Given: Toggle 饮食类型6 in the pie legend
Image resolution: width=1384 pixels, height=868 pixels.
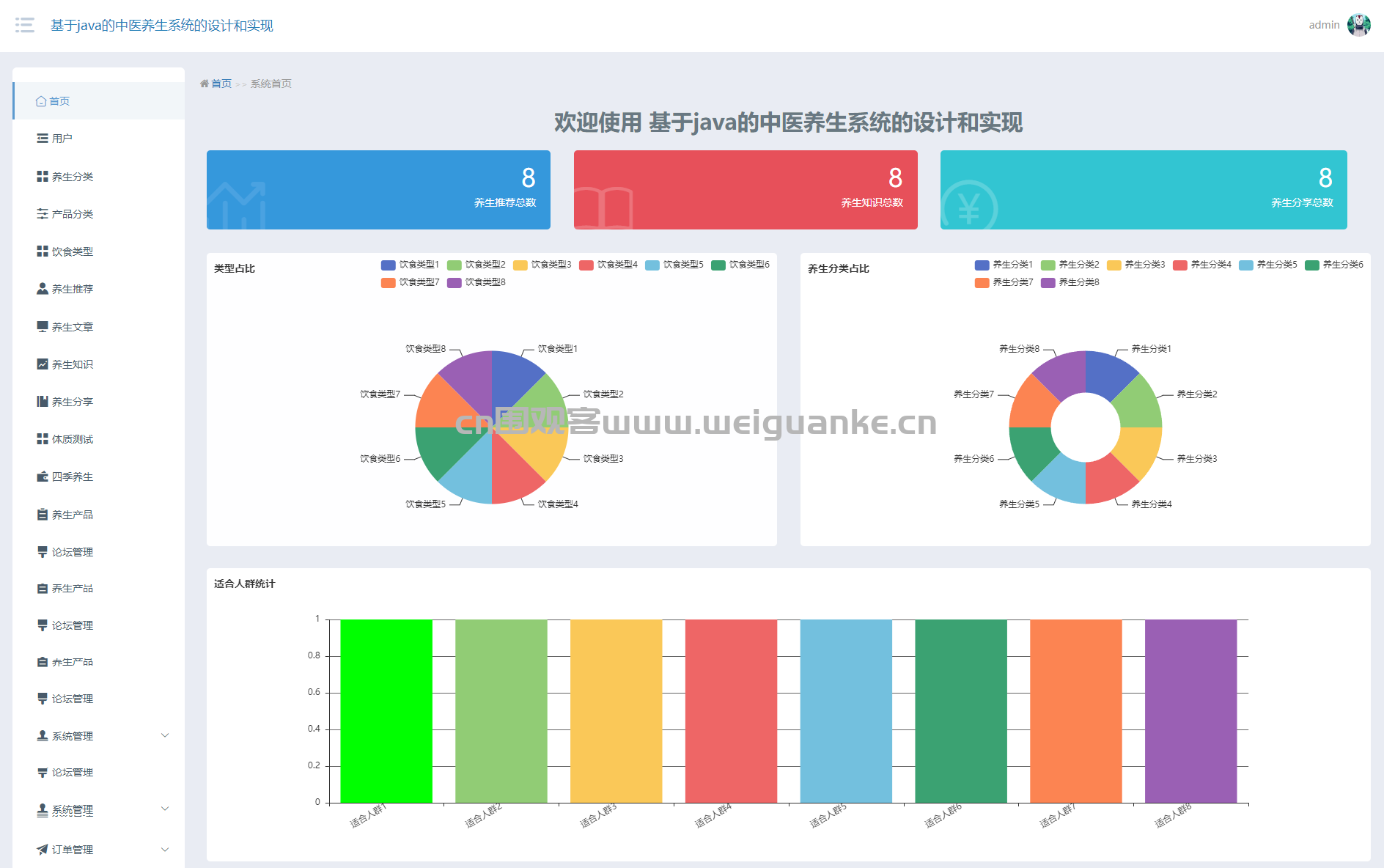Looking at the screenshot, I should (740, 265).
